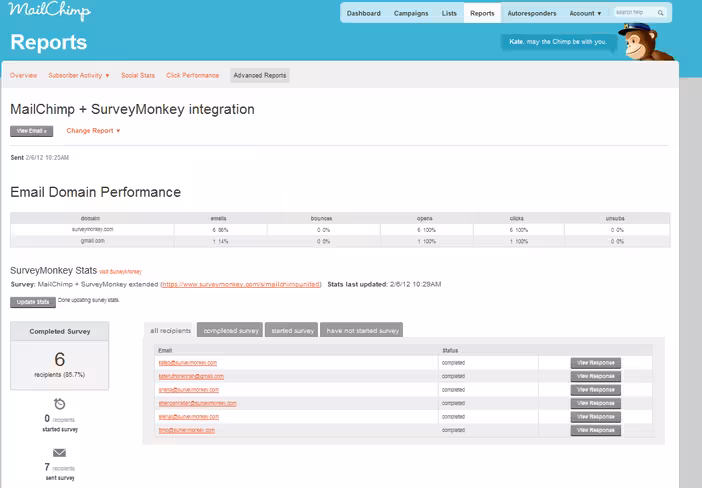Screen dimensions: 702x488
Task: Click the Email Domain Performance heading
Action: [x=95, y=192]
